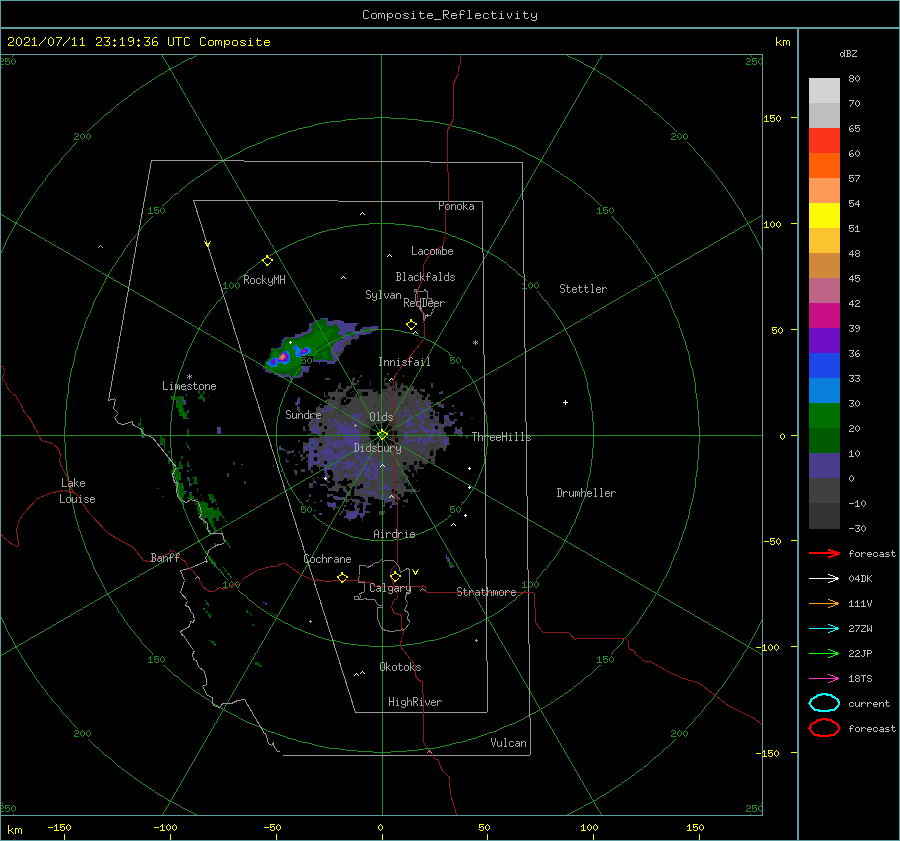Click the green 22JP arrow icon
900x841 pixels.
coord(824,653)
